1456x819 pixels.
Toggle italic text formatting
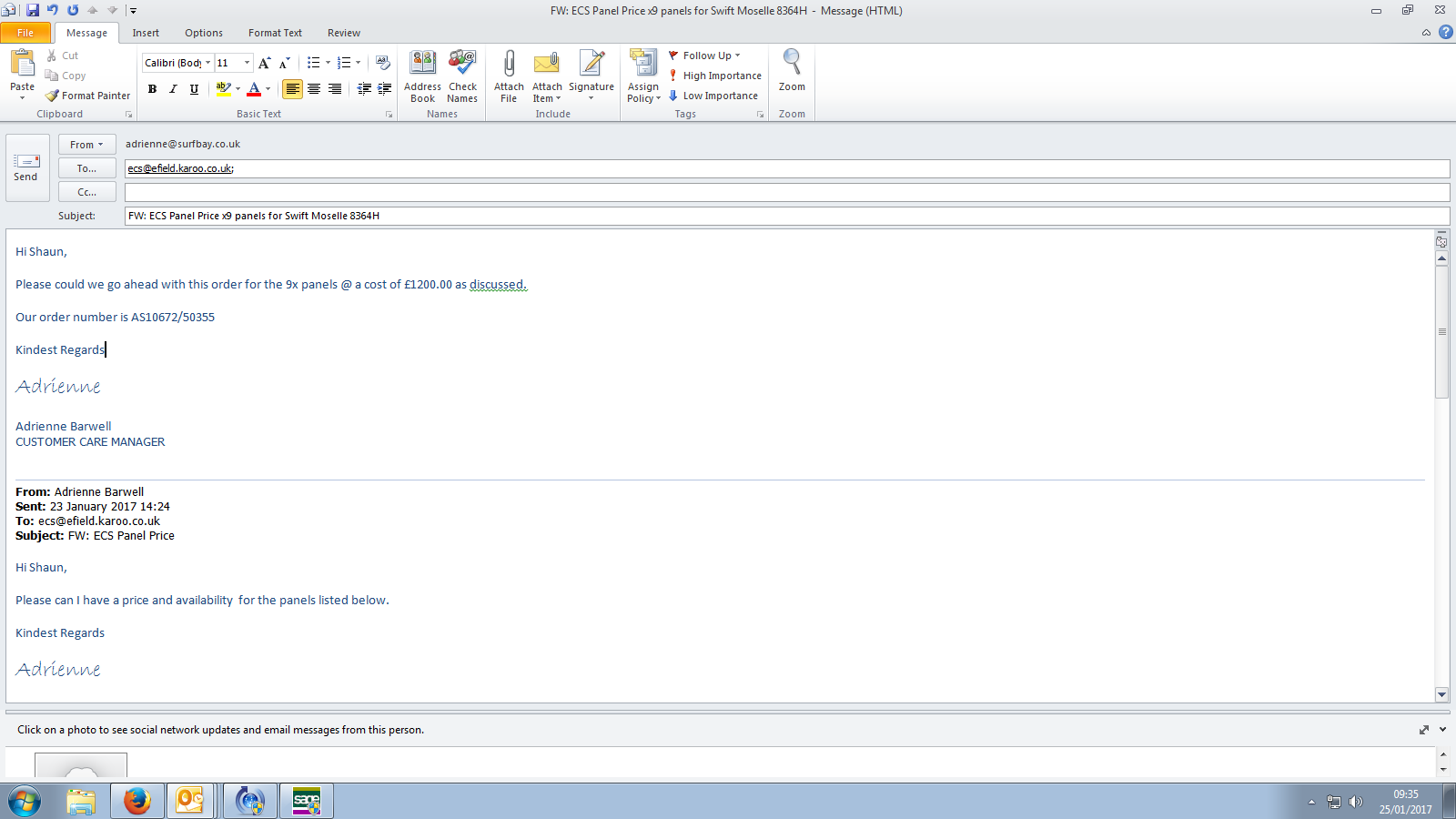tap(173, 89)
